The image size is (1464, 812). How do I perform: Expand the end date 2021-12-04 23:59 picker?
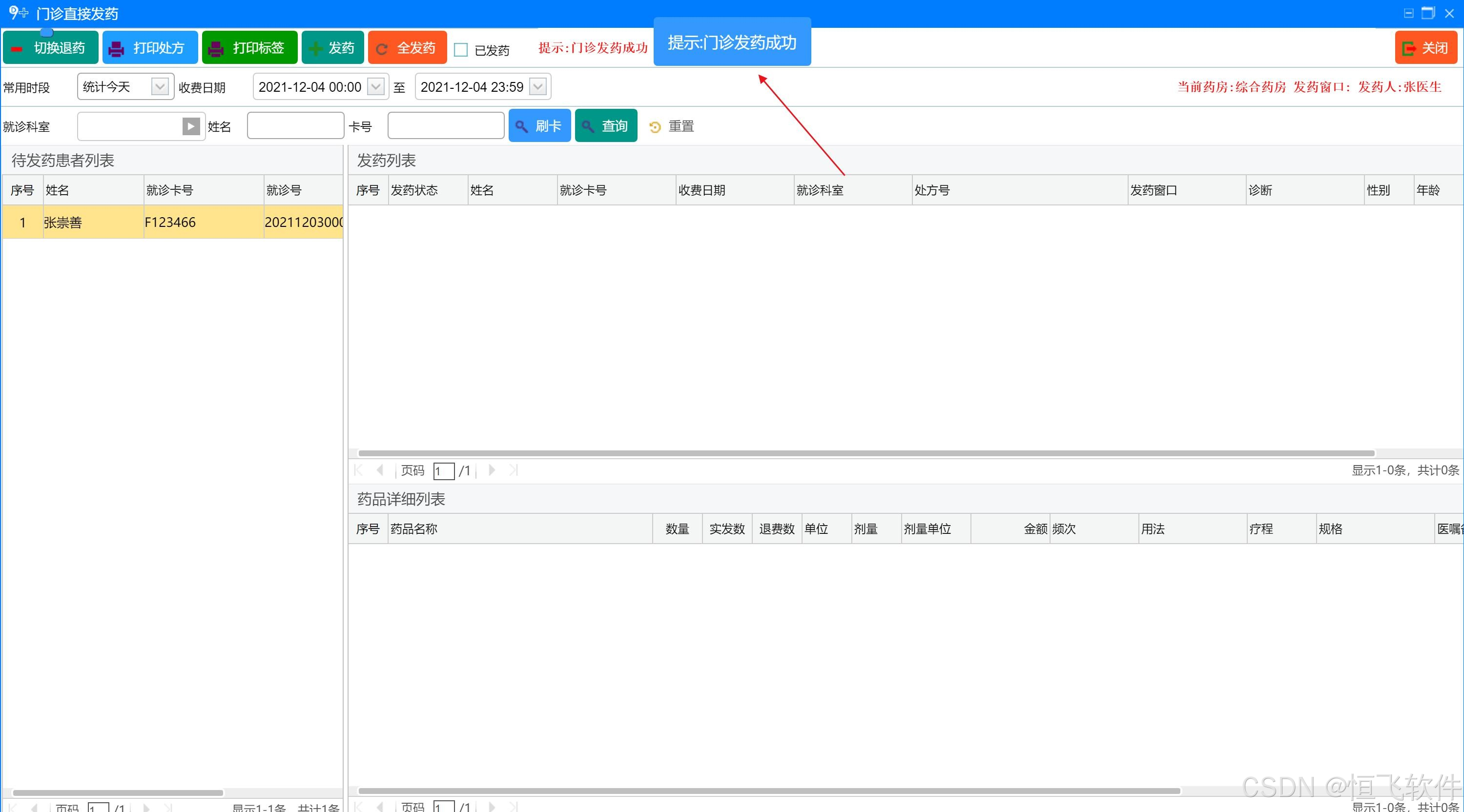pyautogui.click(x=537, y=87)
